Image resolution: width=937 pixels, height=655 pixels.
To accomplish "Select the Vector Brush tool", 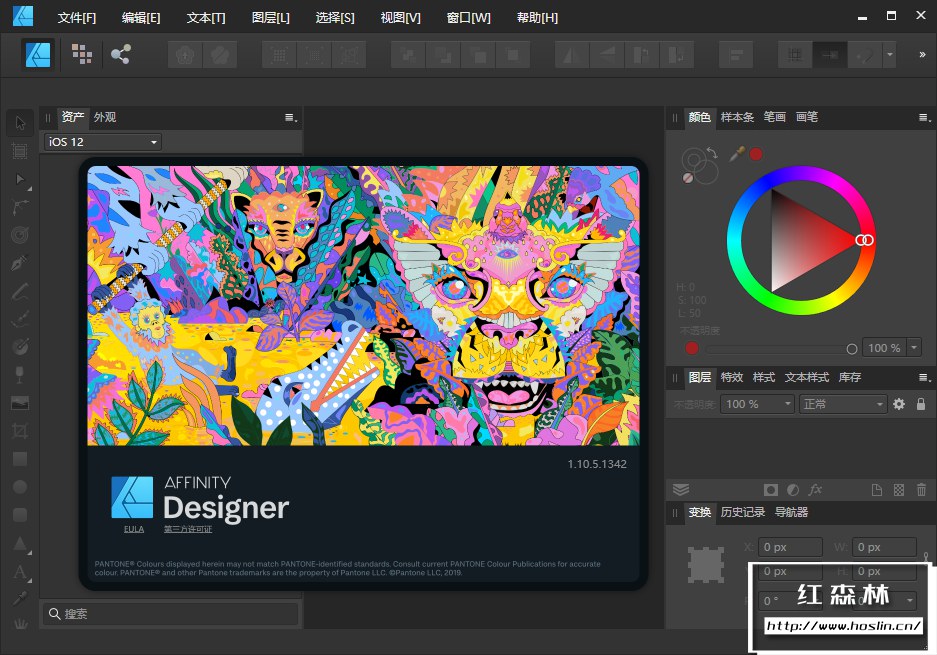I will point(20,319).
